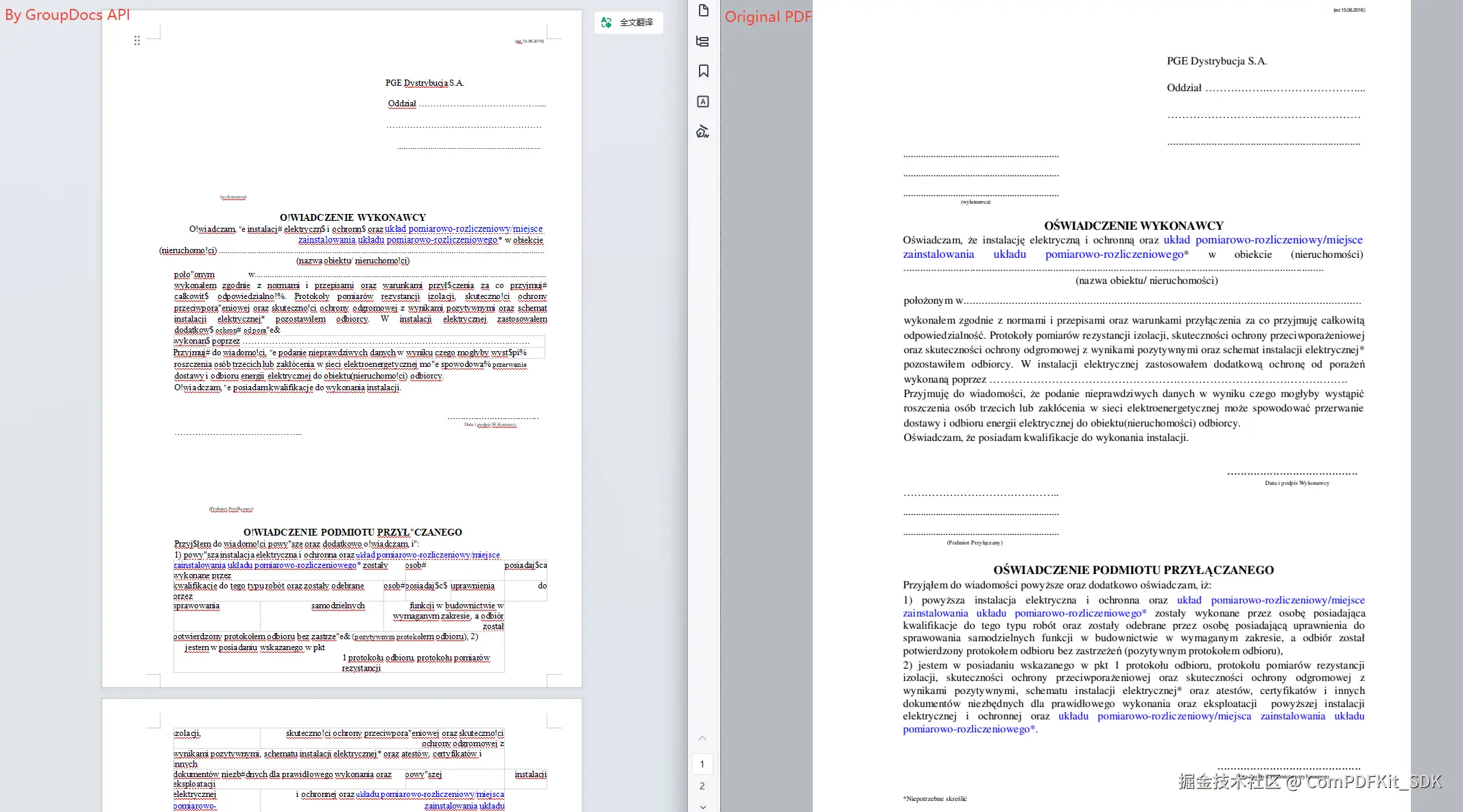Click '(wykonawca)' caption in original PDF
Viewport: 1463px width, 812px height.
click(x=975, y=202)
